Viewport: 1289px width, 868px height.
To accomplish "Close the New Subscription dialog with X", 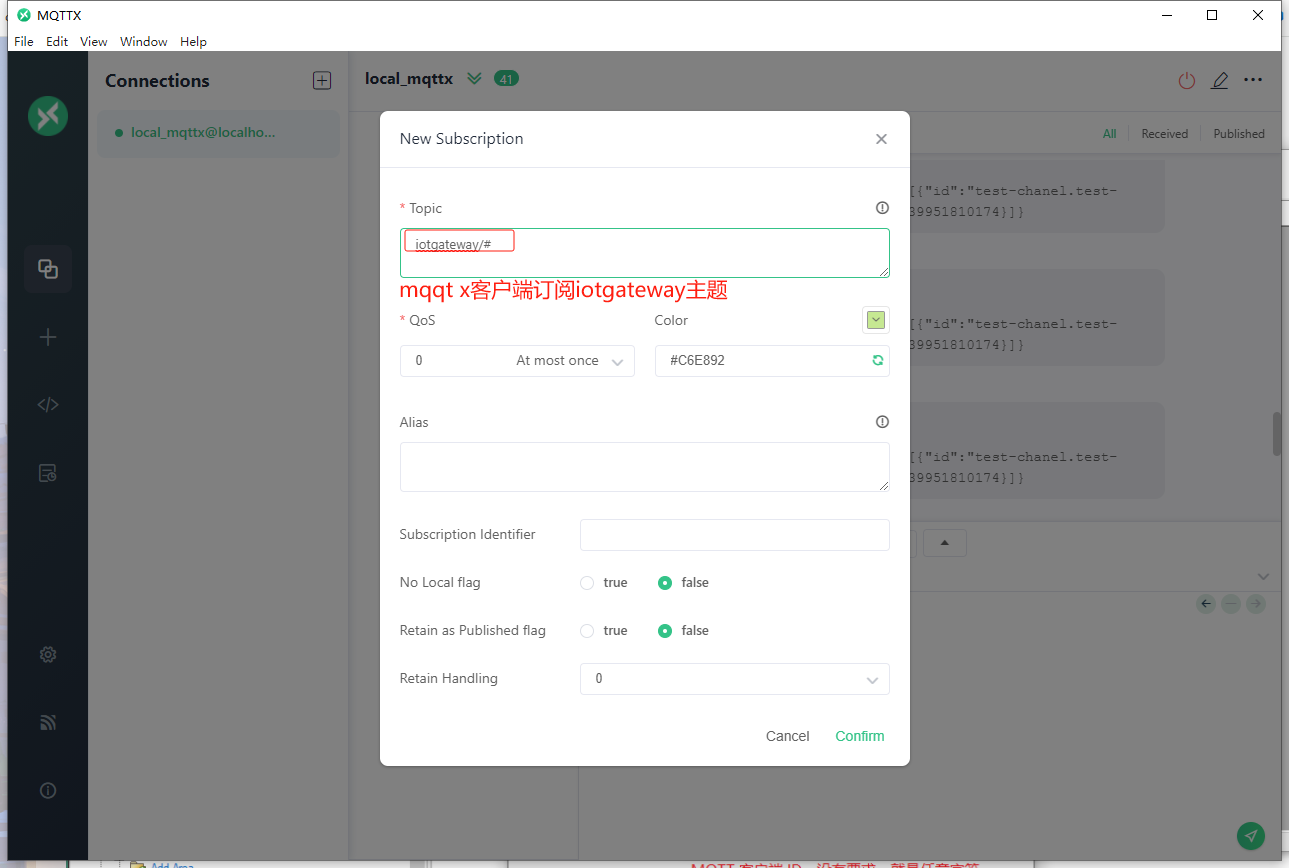I will click(881, 139).
